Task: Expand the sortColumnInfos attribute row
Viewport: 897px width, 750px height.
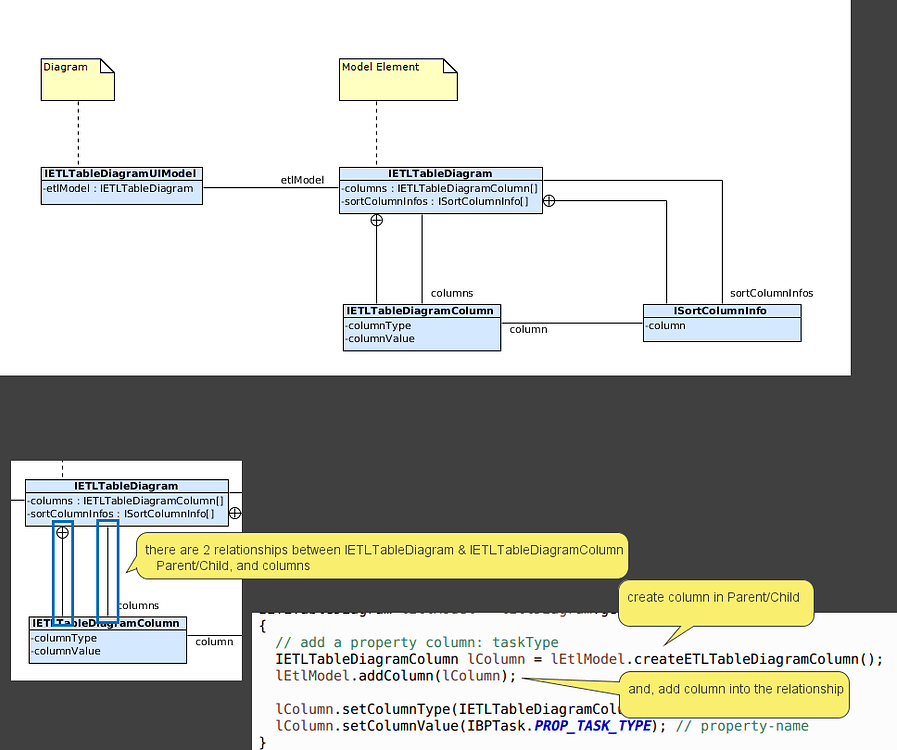Action: tap(433, 201)
